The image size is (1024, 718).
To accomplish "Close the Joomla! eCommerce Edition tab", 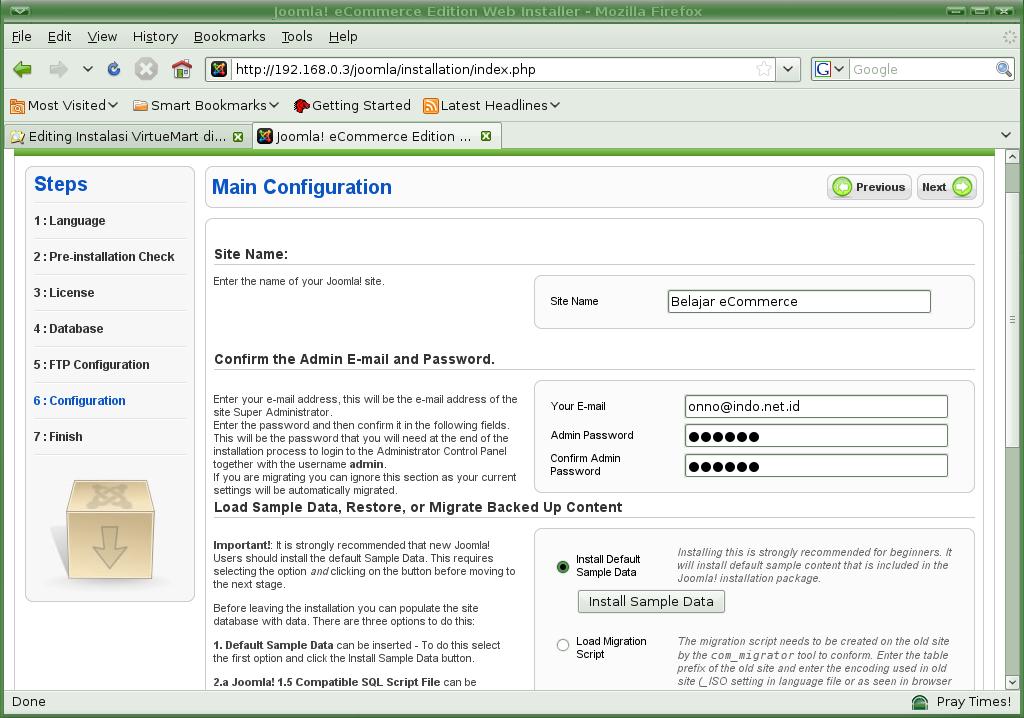I will click(x=486, y=136).
